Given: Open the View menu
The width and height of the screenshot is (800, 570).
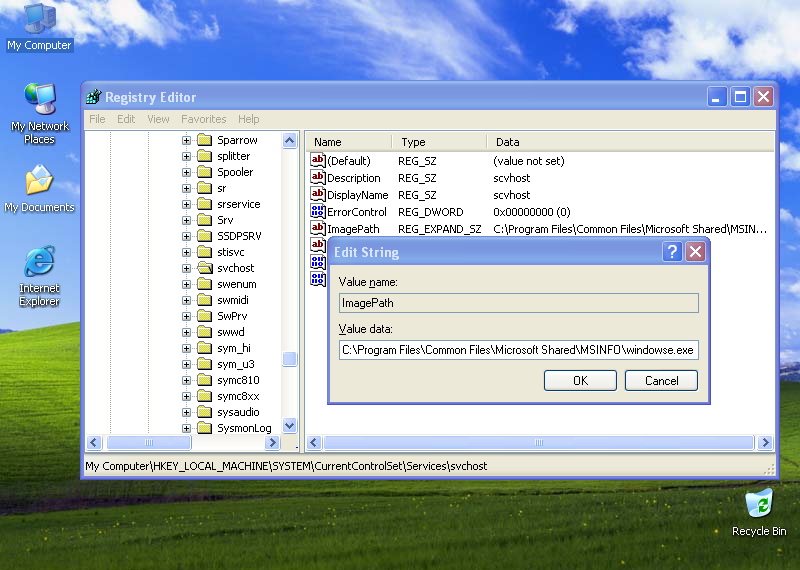Looking at the screenshot, I should click(158, 119).
